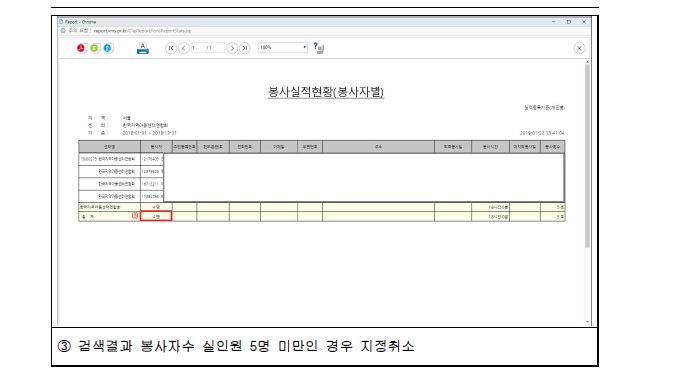Click the report title 봉사실적현황(봉사자별)

(x=326, y=92)
